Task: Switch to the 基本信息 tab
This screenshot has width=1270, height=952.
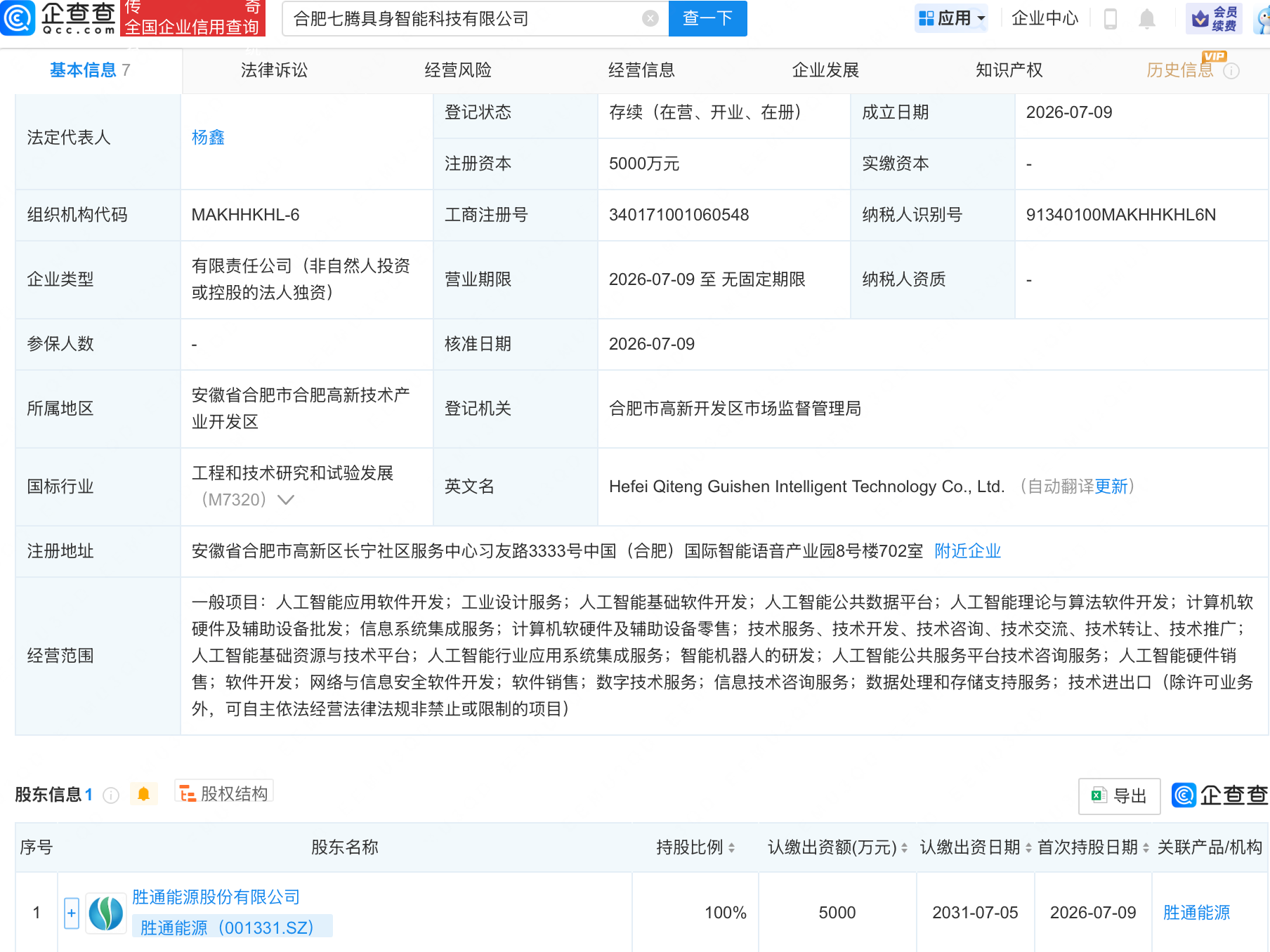Action: click(90, 70)
